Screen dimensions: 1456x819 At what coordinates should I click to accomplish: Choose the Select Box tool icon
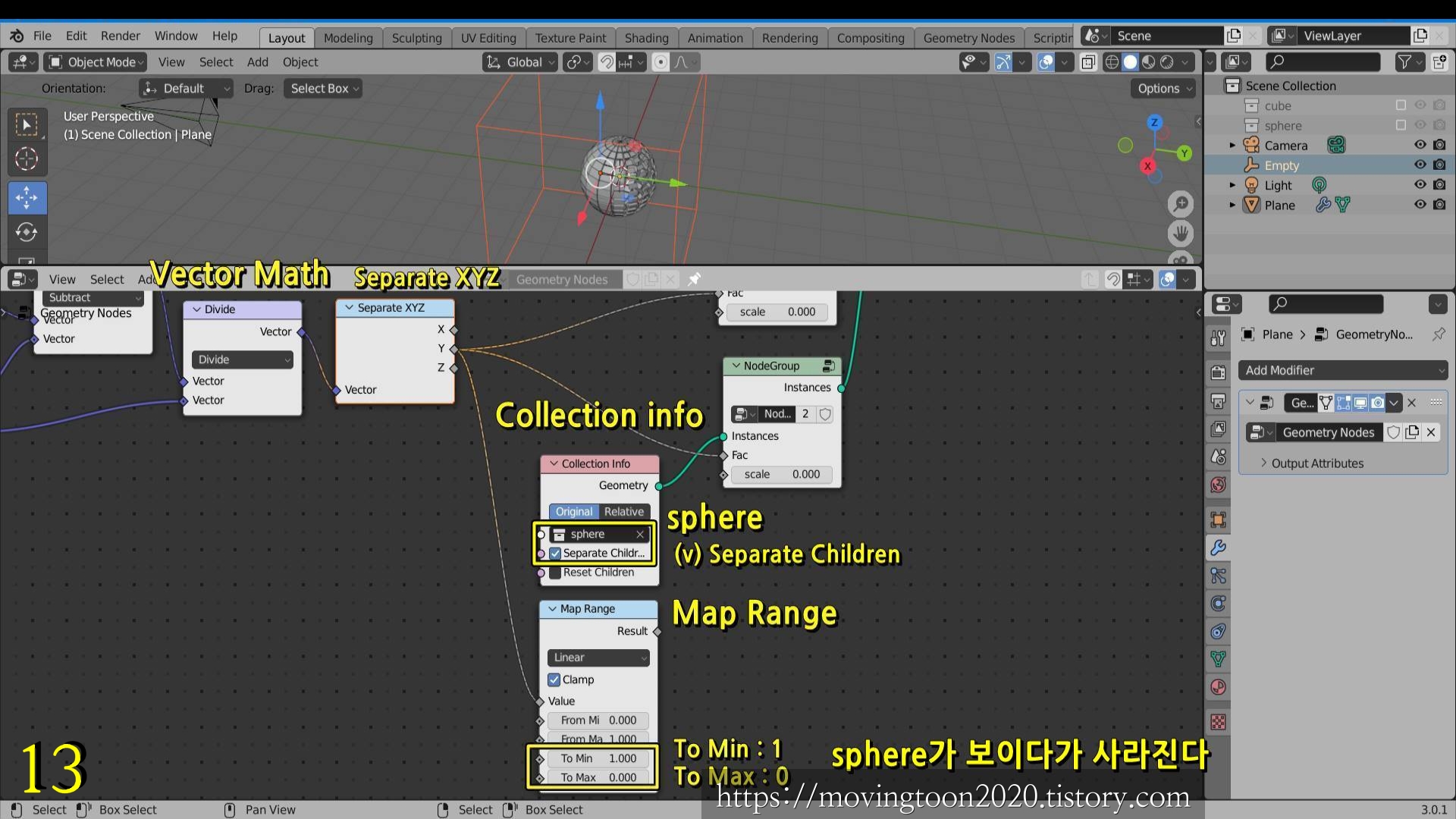click(x=27, y=124)
